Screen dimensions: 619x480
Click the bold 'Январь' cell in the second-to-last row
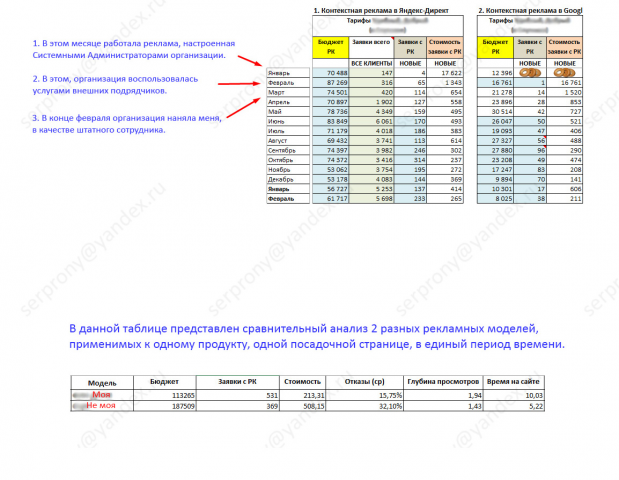[x=288, y=189]
